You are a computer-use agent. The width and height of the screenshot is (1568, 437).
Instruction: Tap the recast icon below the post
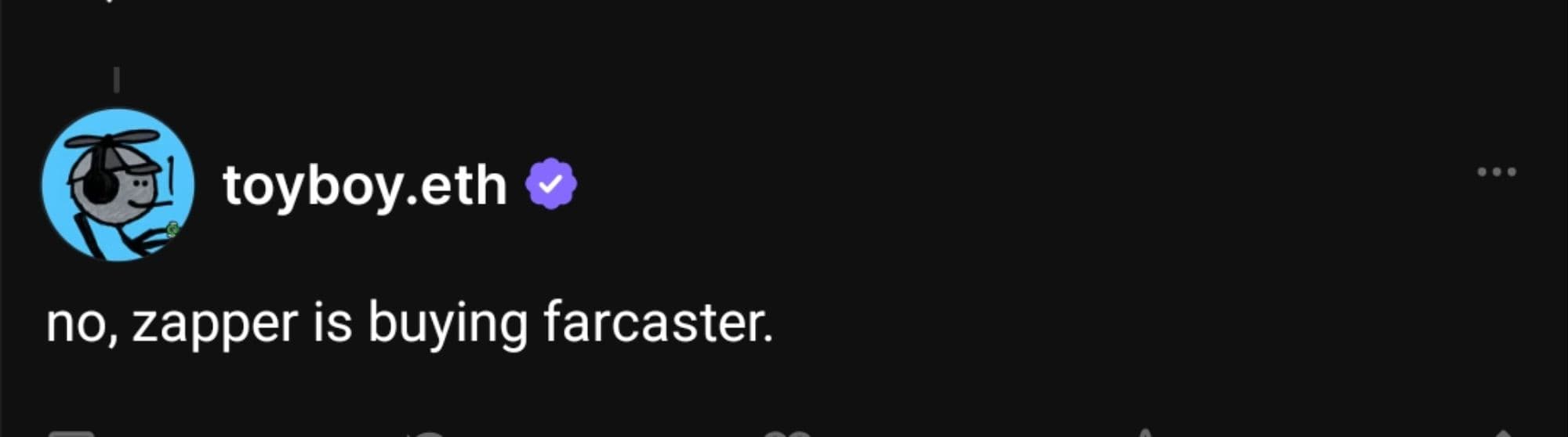click(x=427, y=432)
